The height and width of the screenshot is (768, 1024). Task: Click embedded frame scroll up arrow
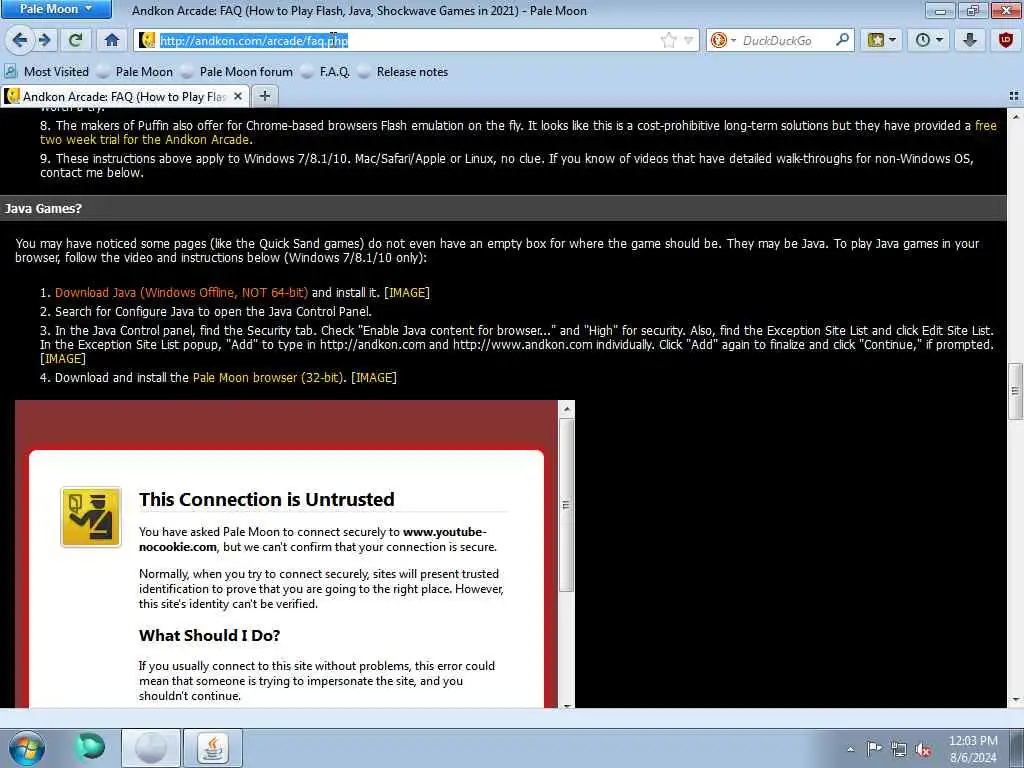coord(566,409)
